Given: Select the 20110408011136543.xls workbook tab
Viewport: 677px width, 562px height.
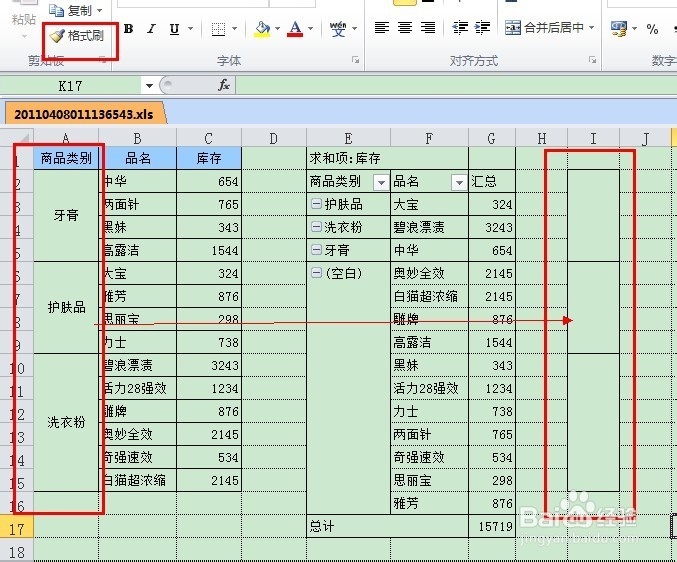Looking at the screenshot, I should pos(84,114).
